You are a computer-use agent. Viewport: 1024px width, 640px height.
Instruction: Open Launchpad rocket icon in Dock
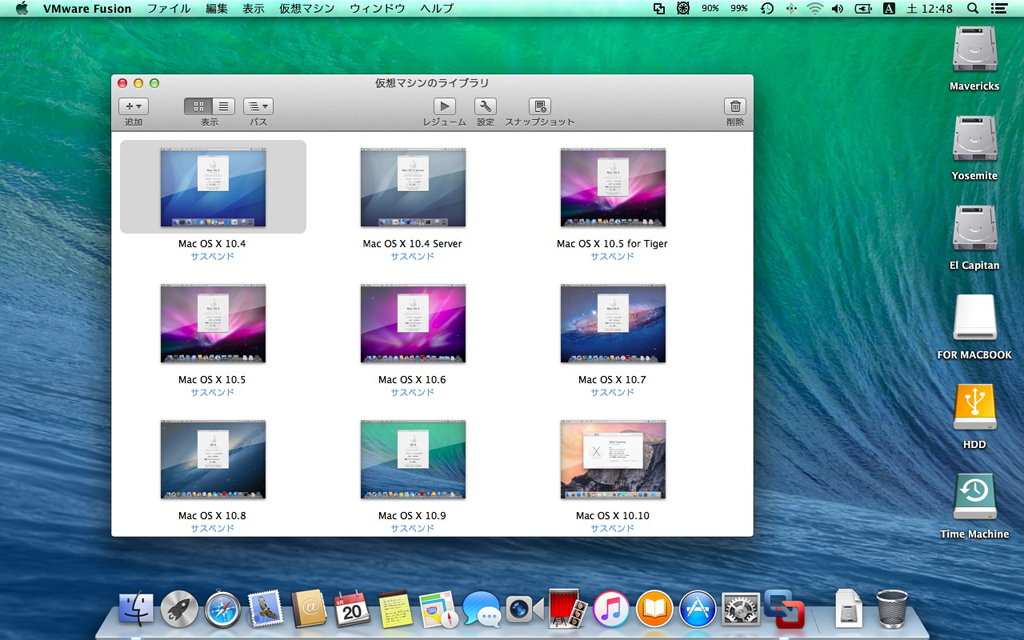tap(180, 609)
